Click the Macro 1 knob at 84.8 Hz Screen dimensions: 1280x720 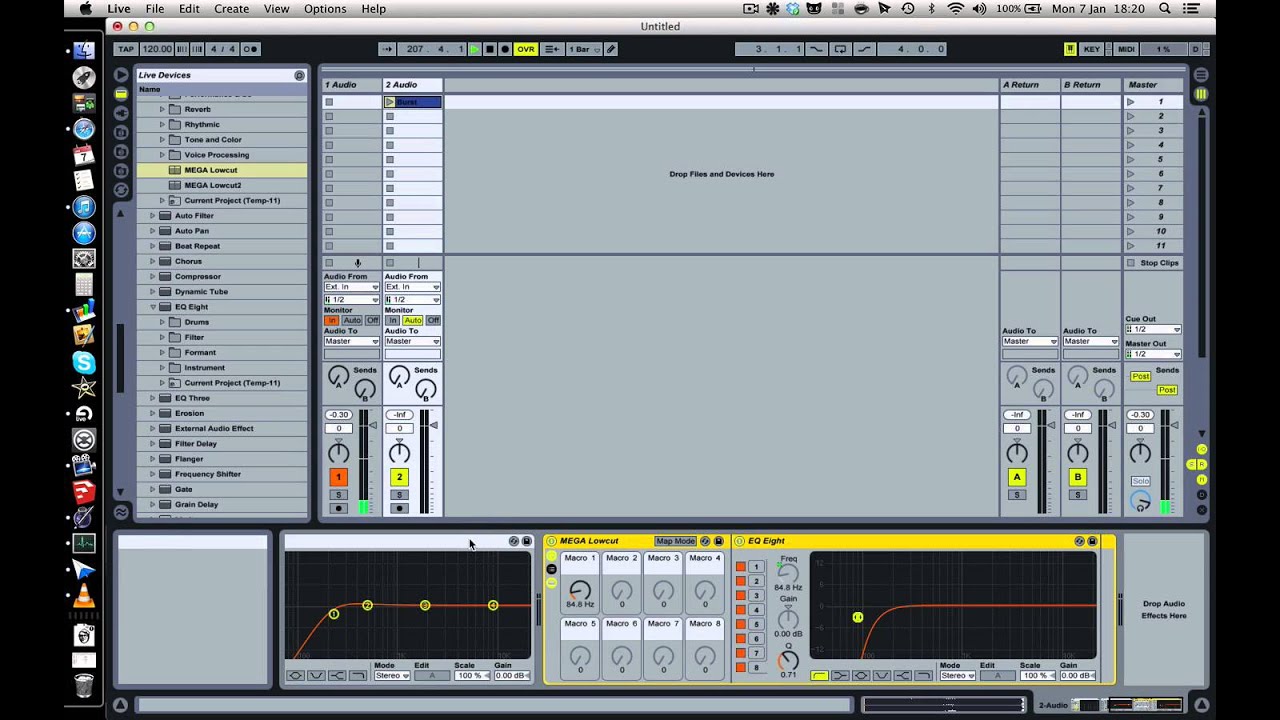point(580,590)
